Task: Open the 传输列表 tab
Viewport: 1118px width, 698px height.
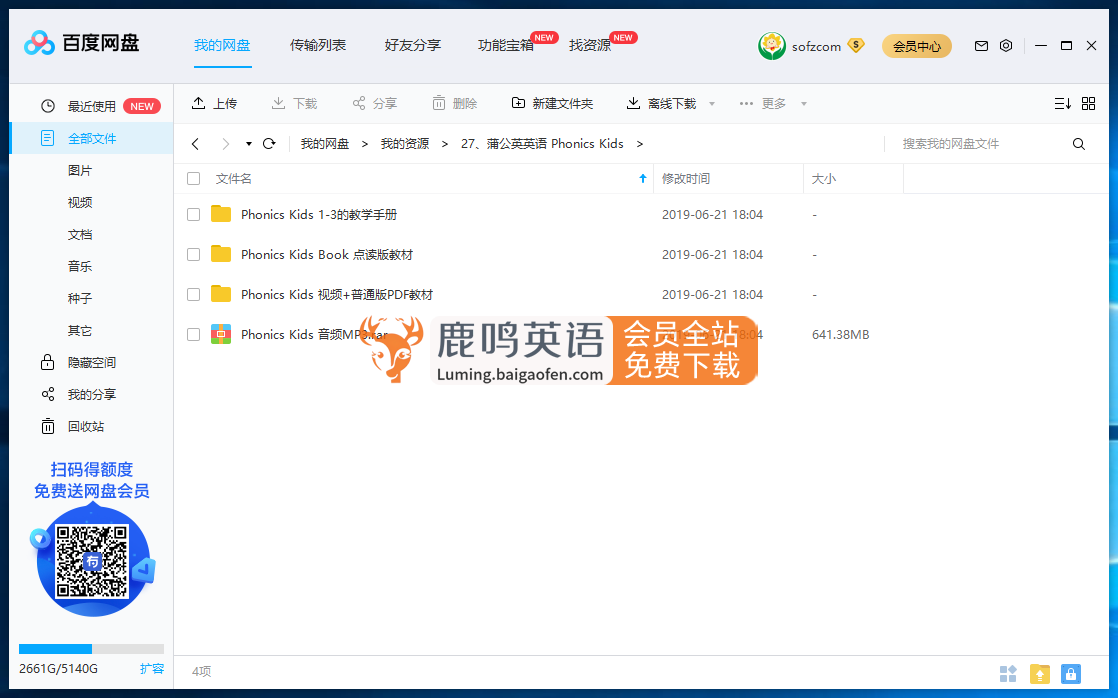Action: (x=317, y=46)
